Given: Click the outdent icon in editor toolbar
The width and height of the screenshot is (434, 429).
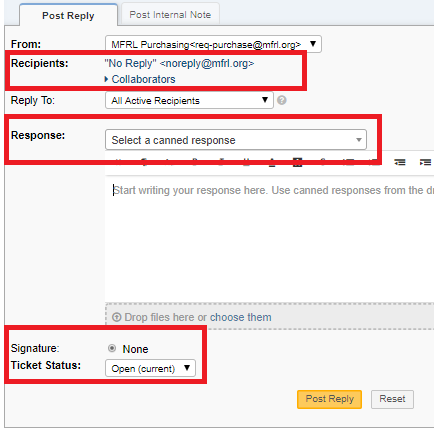Looking at the screenshot, I should coord(400,162).
